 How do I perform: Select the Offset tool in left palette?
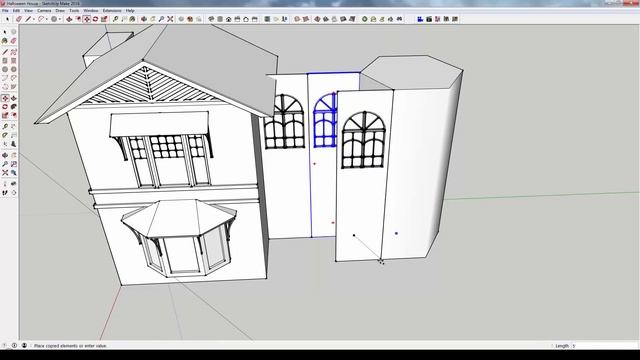point(13,116)
